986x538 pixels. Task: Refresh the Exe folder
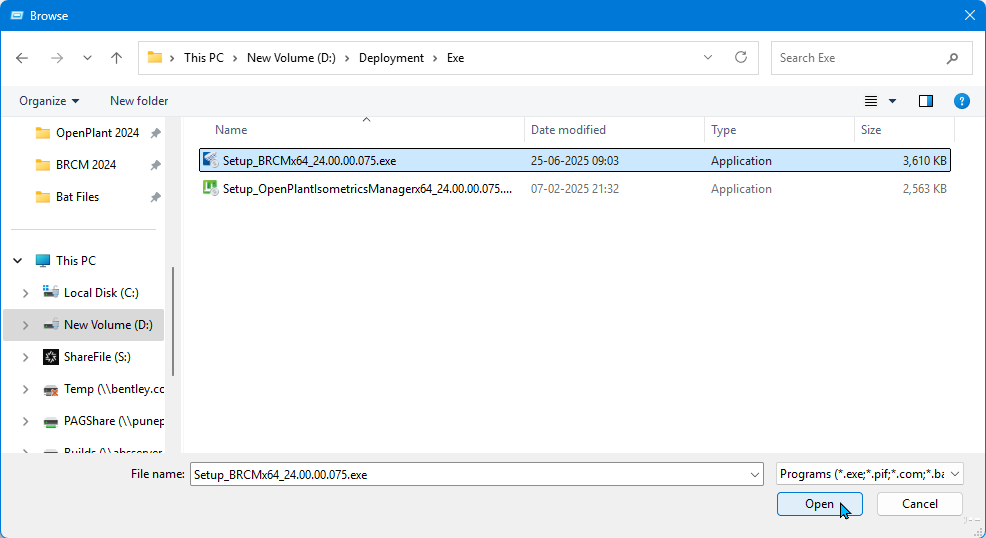[x=741, y=57]
